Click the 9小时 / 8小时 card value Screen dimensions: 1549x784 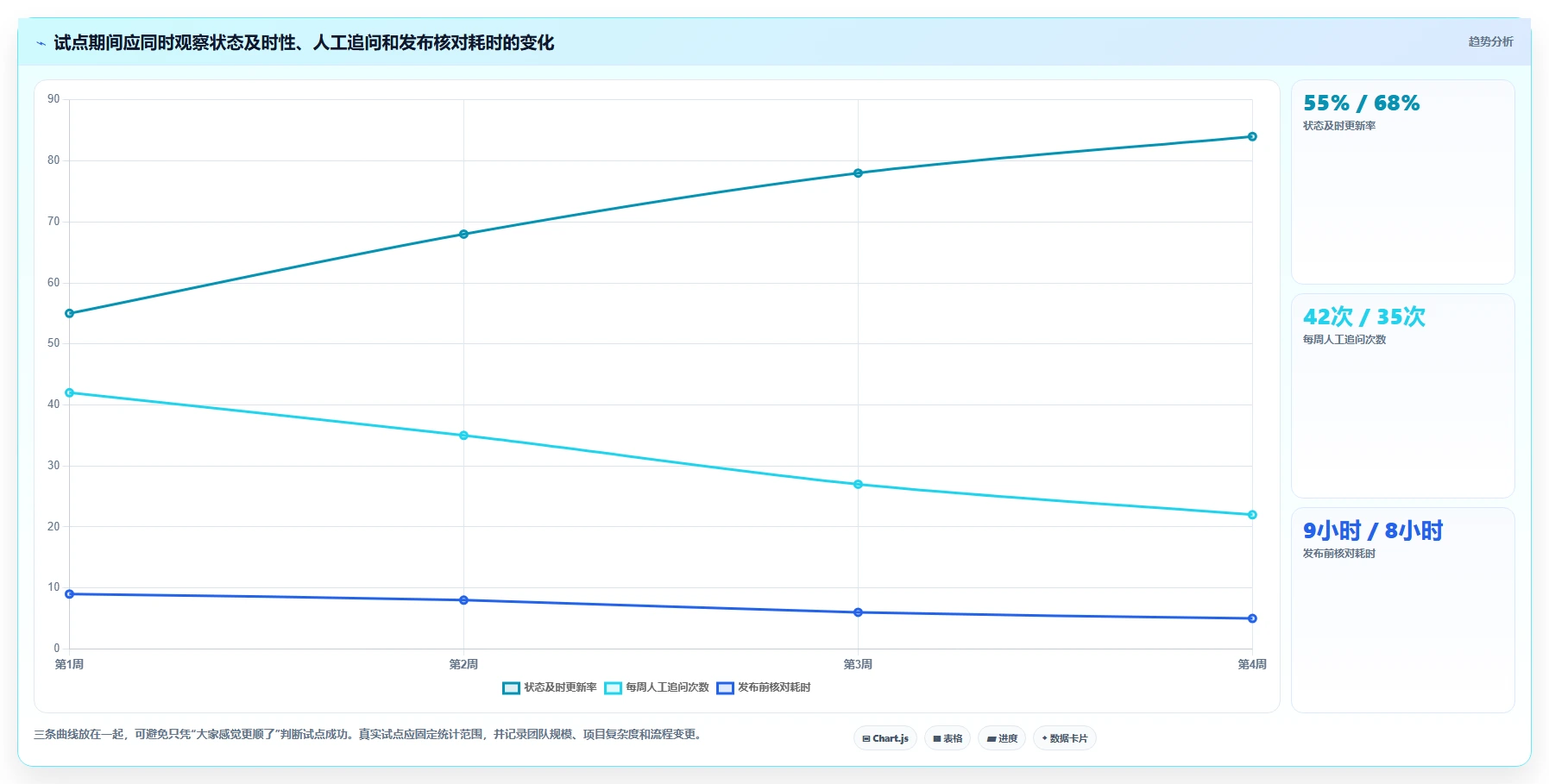click(x=1372, y=531)
